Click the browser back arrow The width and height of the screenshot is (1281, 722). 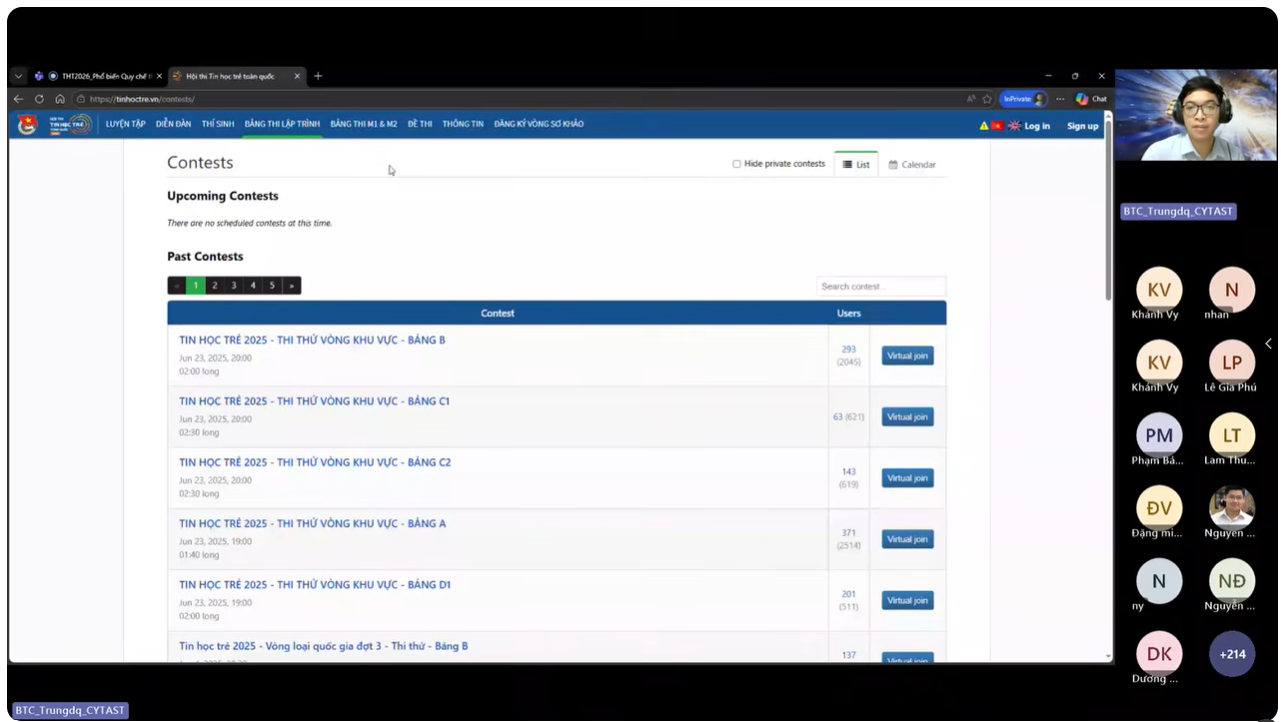18,99
